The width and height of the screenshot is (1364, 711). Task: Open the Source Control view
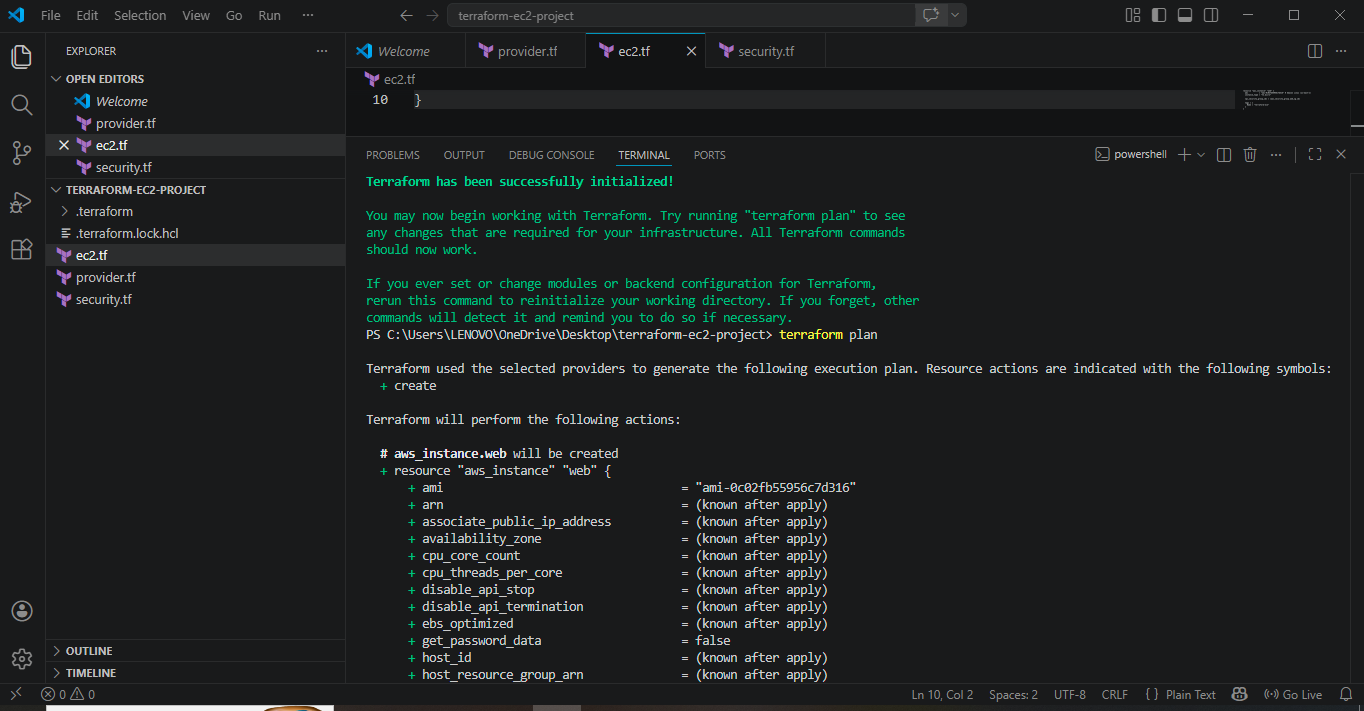pyautogui.click(x=22, y=153)
